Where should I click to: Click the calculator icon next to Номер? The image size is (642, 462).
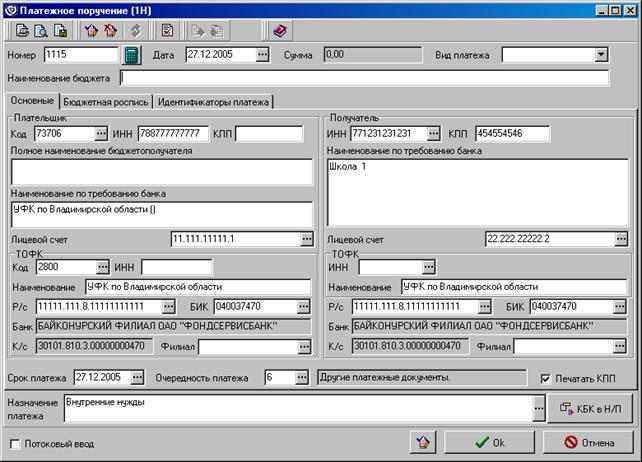131,55
